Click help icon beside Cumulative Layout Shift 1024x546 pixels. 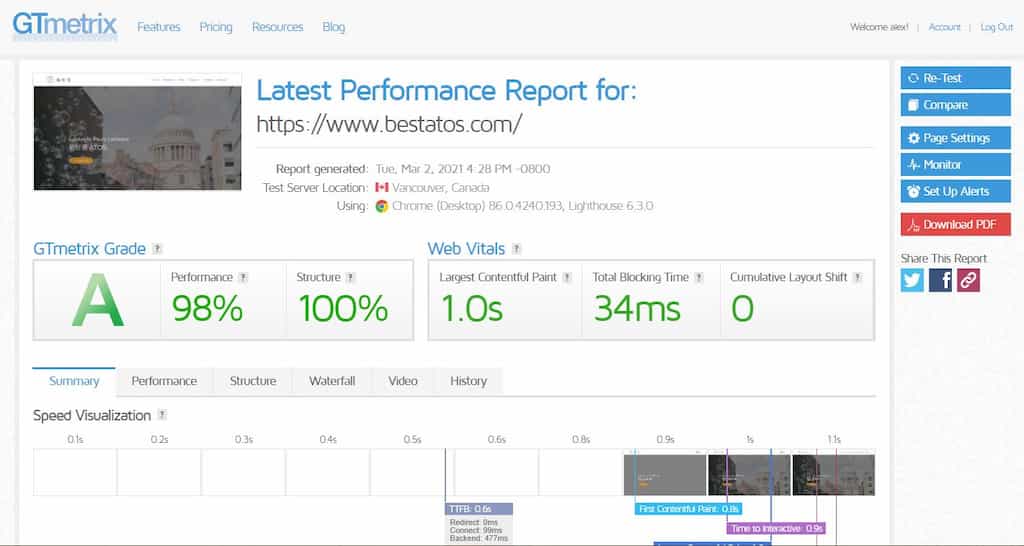(857, 278)
